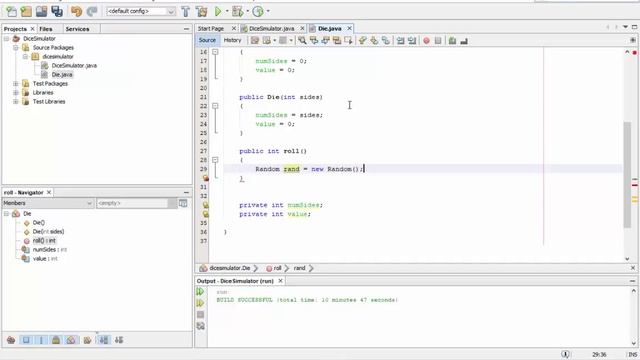Expand the Test Libraries node
This screenshot has height=360, width=640.
click(16, 102)
